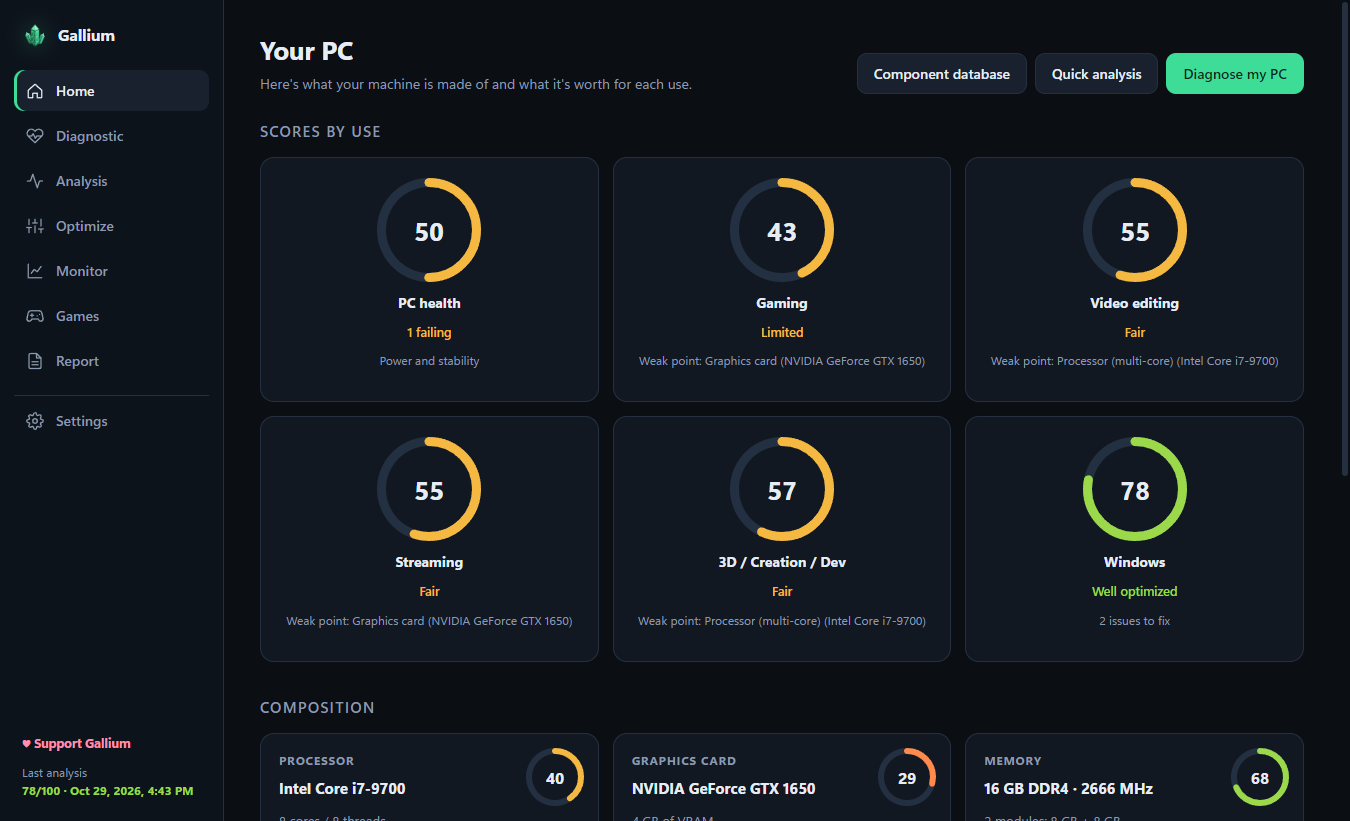Click the Gallium crystal logo icon
The image size is (1350, 821).
pyautogui.click(x=35, y=35)
